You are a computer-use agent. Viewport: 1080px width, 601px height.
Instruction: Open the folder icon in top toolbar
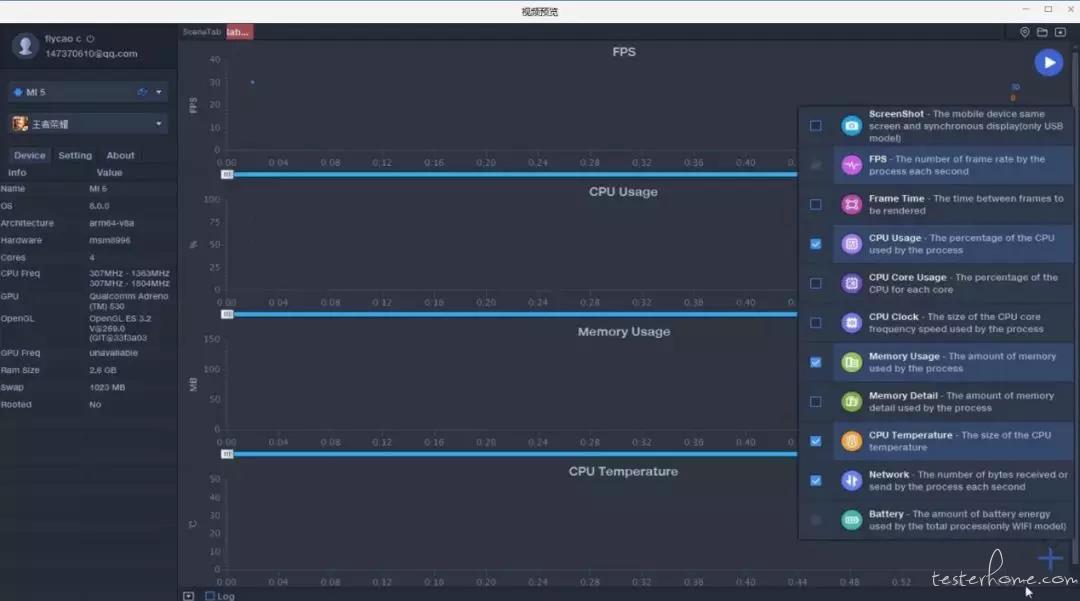(1042, 32)
